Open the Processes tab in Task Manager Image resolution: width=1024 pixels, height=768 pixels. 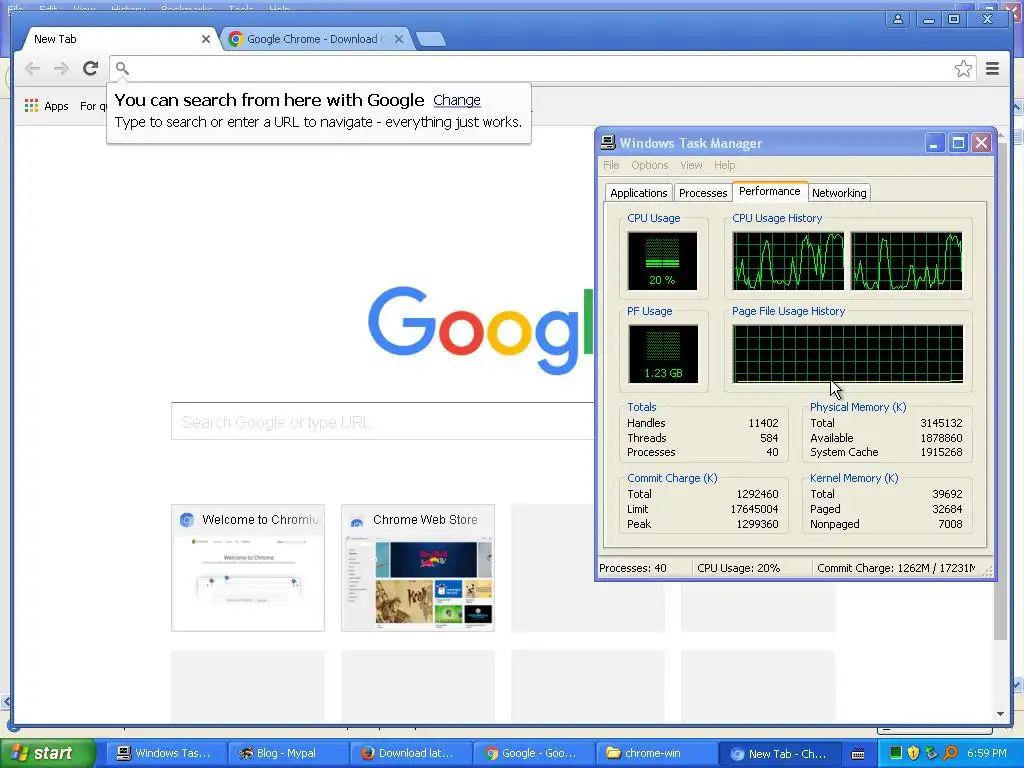[x=703, y=193]
